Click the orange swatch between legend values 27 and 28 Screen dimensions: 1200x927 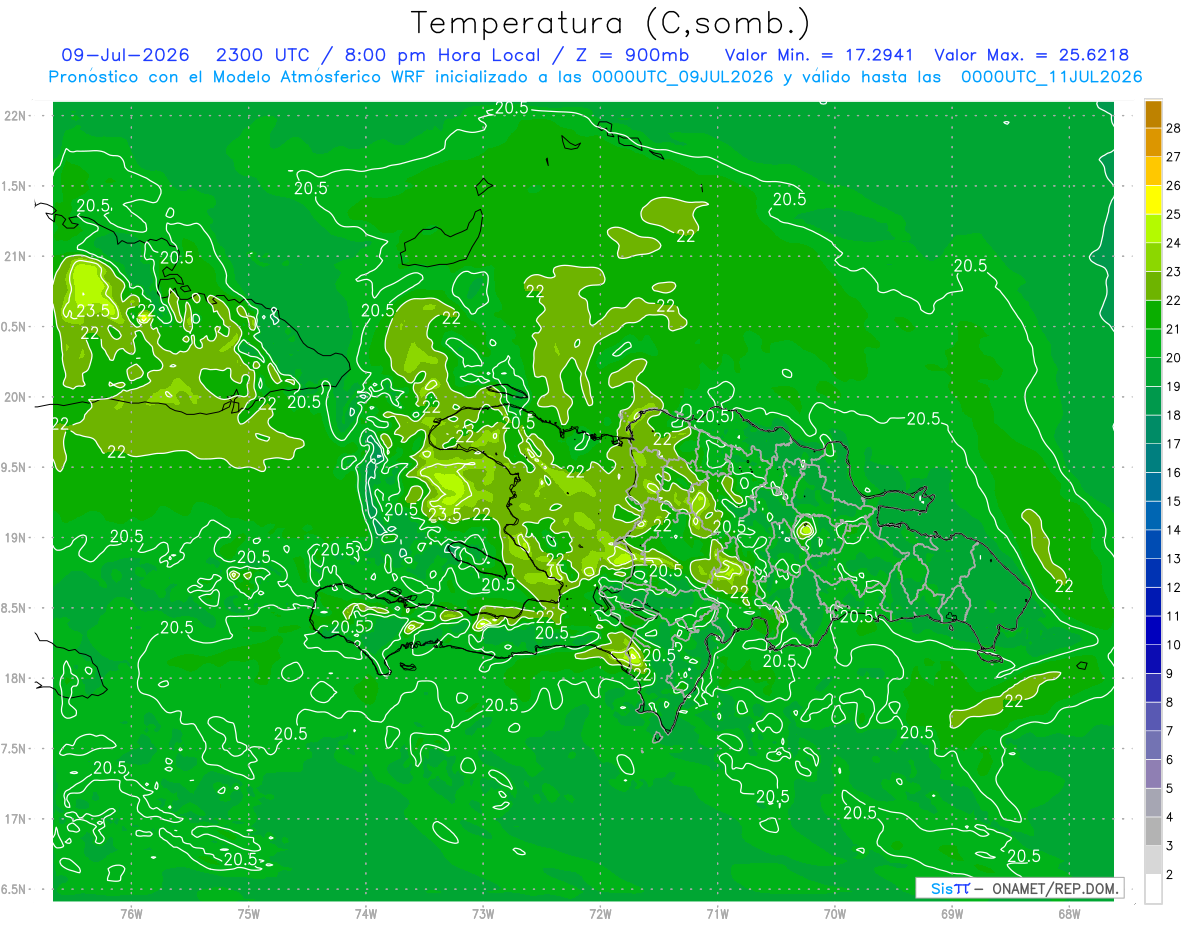(x=1153, y=142)
